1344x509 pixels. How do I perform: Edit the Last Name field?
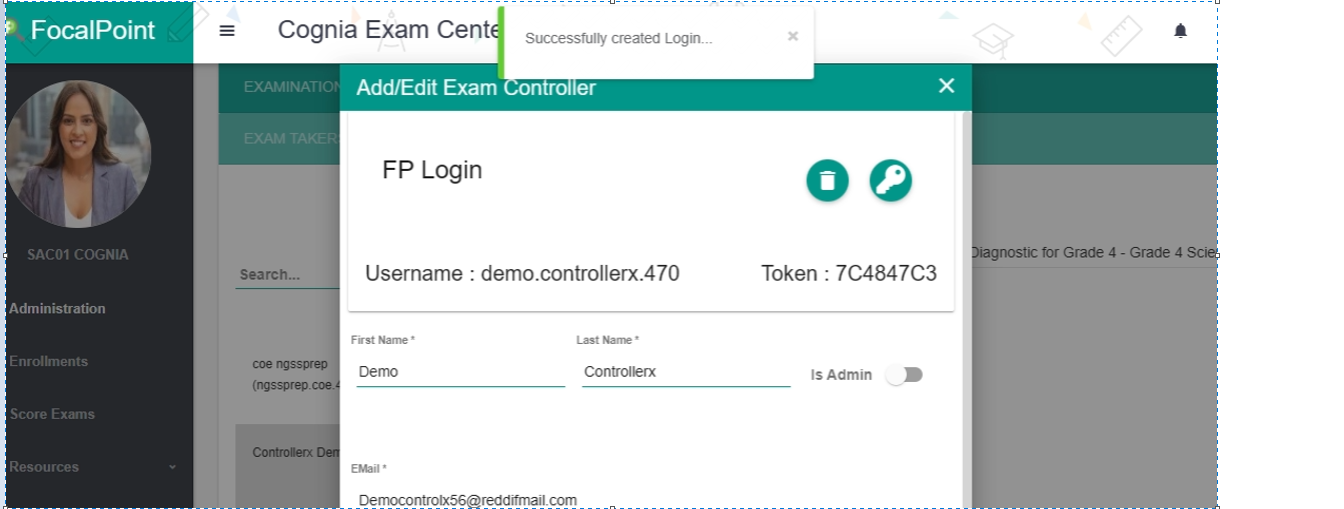pyautogui.click(x=686, y=372)
